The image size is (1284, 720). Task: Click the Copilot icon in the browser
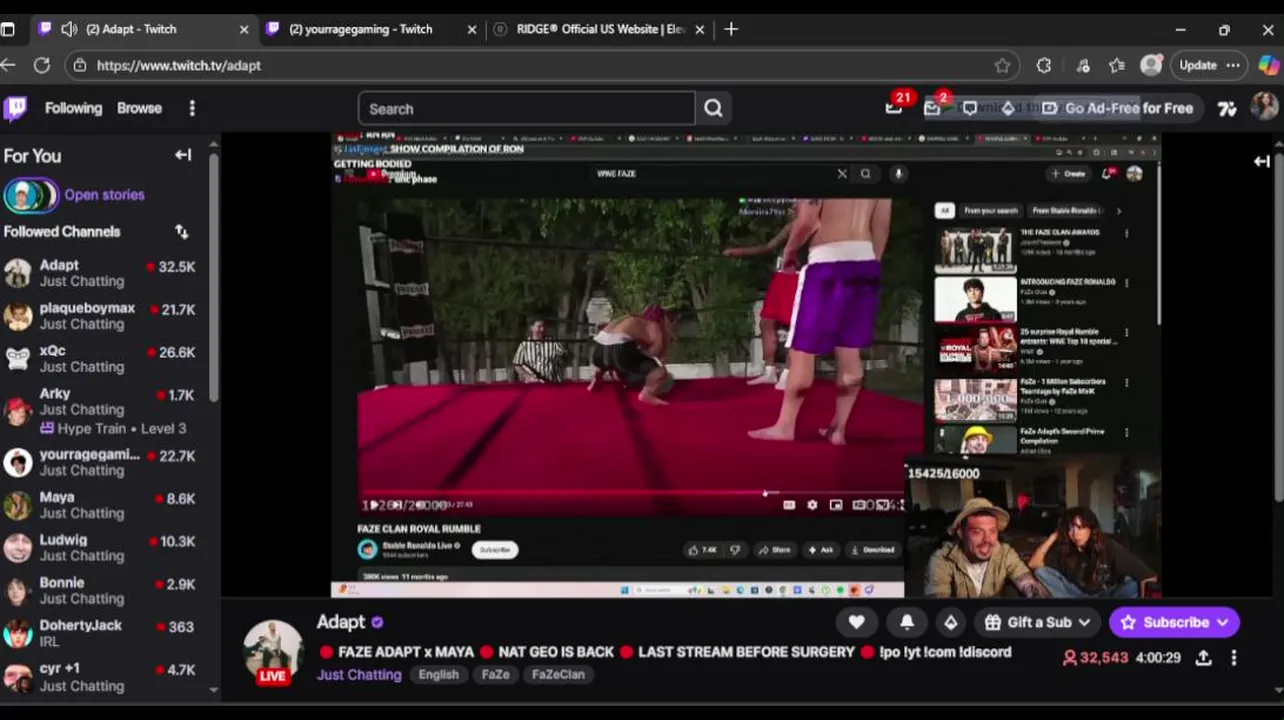tap(1268, 65)
